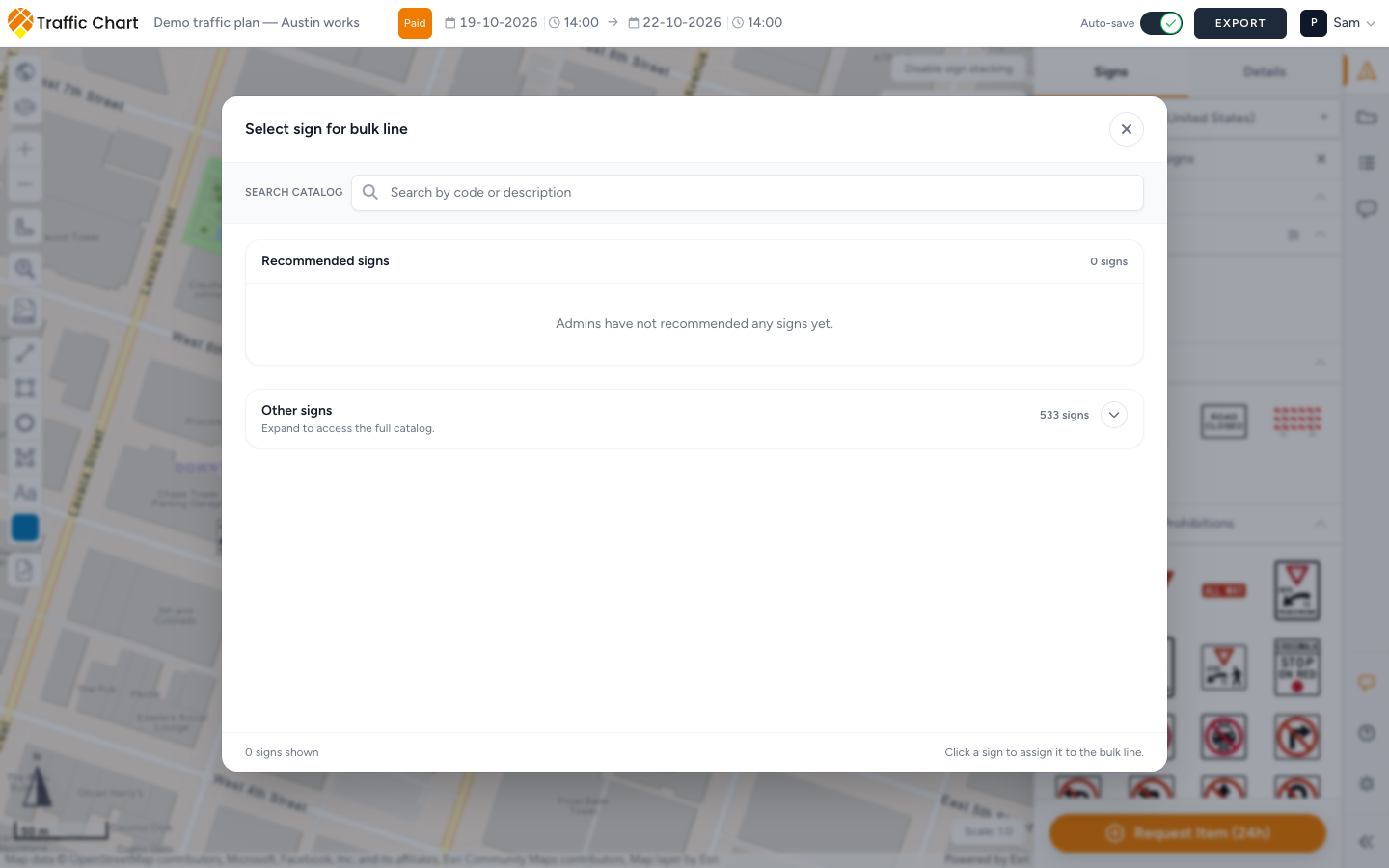Click the end date 22-10-2026
1389x868 pixels.
682,23
